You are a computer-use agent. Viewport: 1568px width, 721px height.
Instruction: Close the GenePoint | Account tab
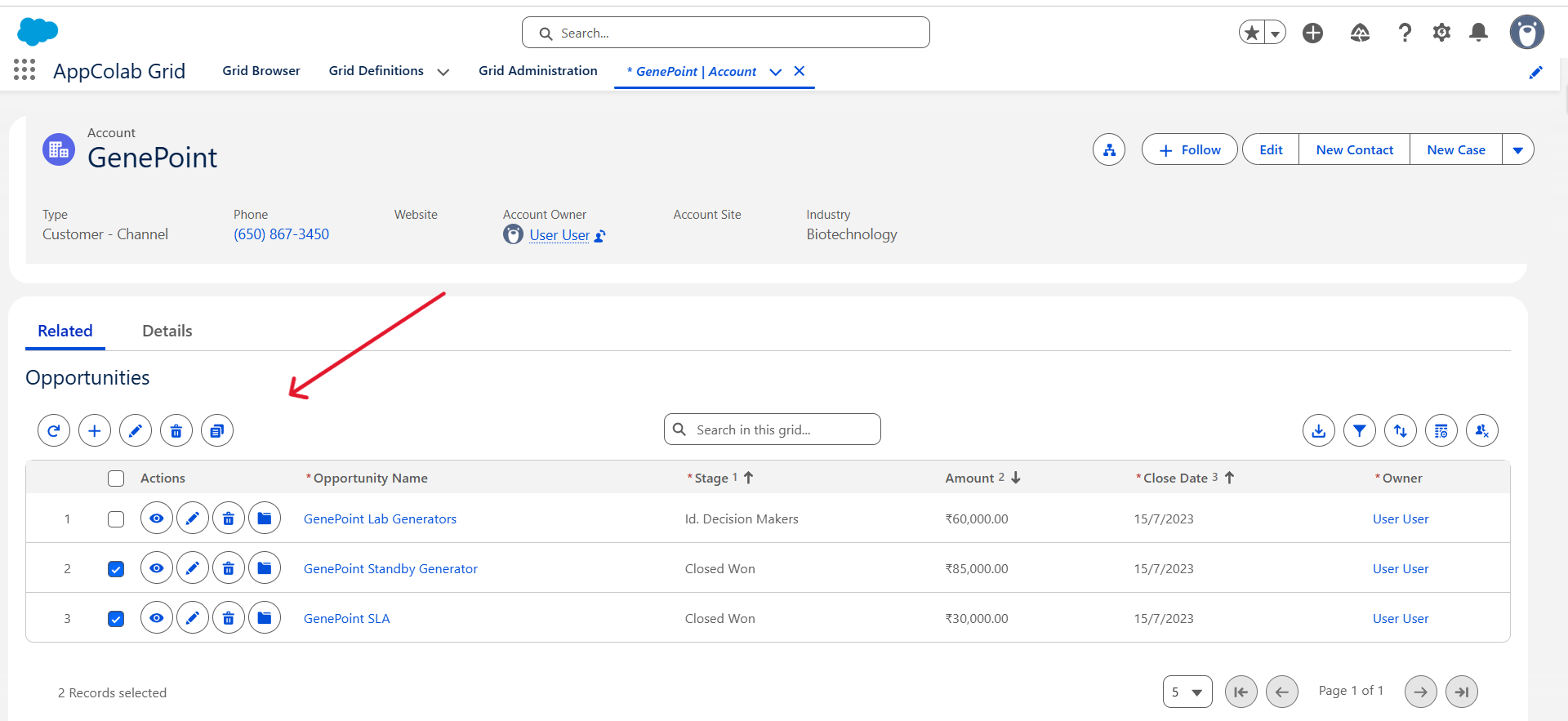(800, 71)
